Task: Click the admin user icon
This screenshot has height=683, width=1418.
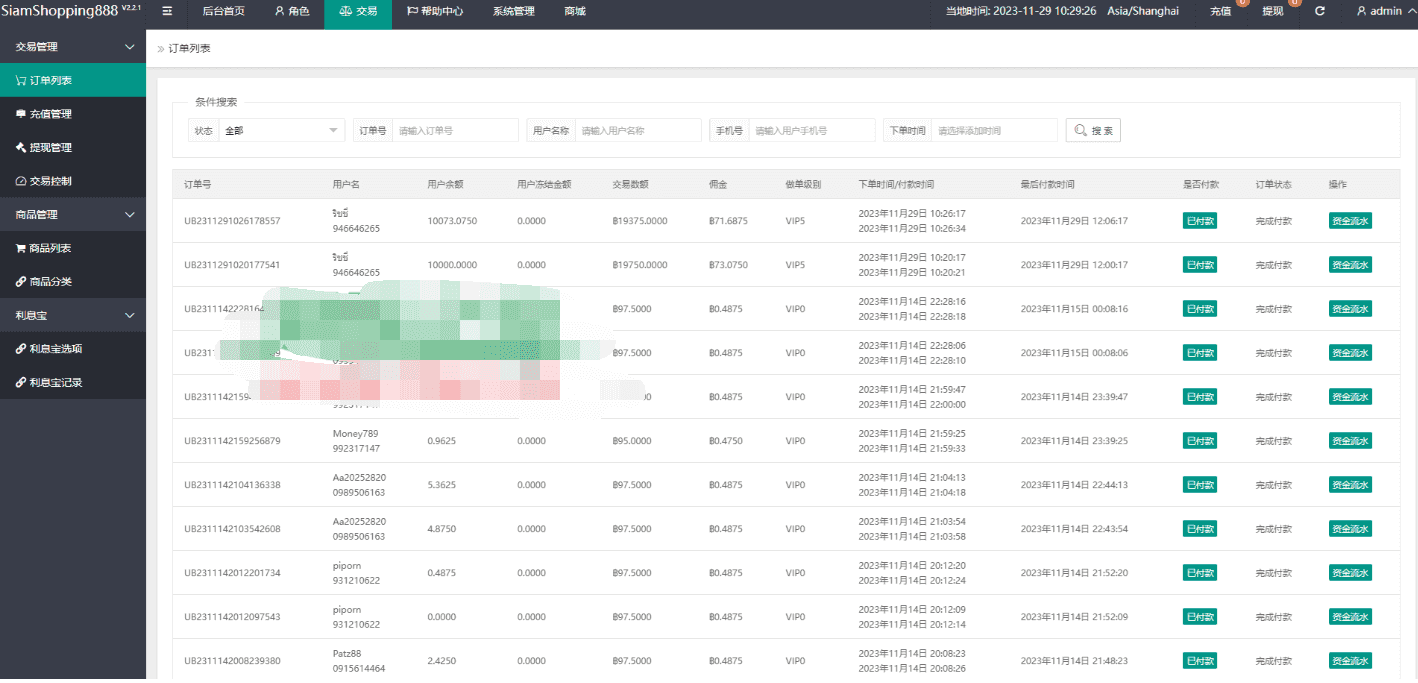Action: 1361,11
